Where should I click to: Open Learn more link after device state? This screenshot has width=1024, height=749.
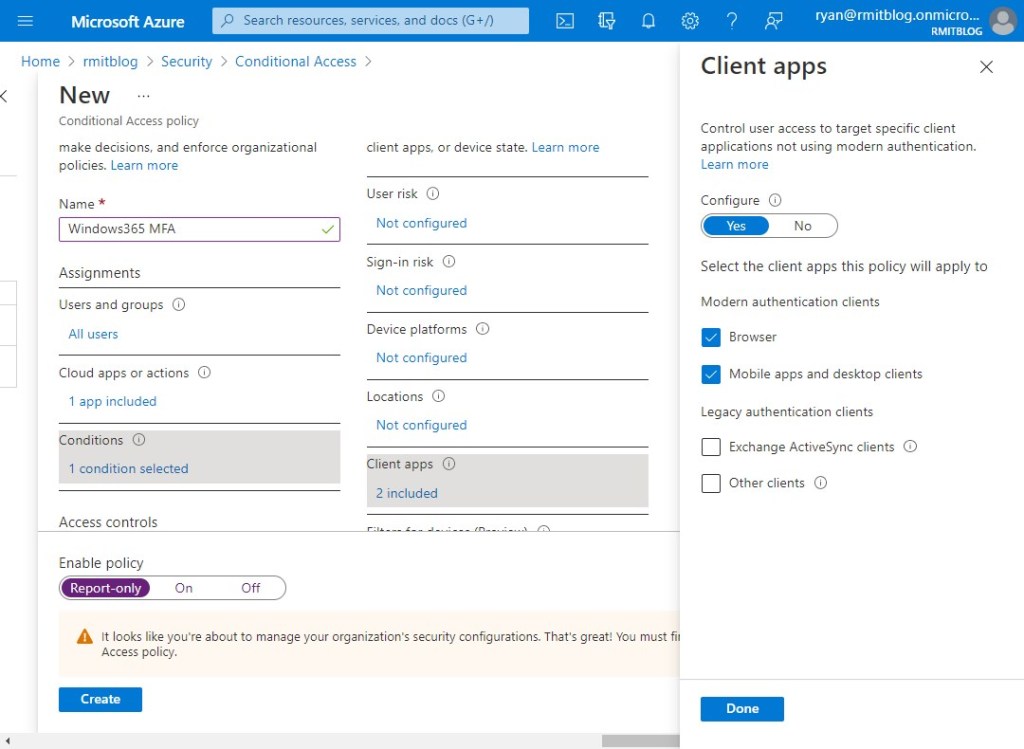click(x=566, y=148)
